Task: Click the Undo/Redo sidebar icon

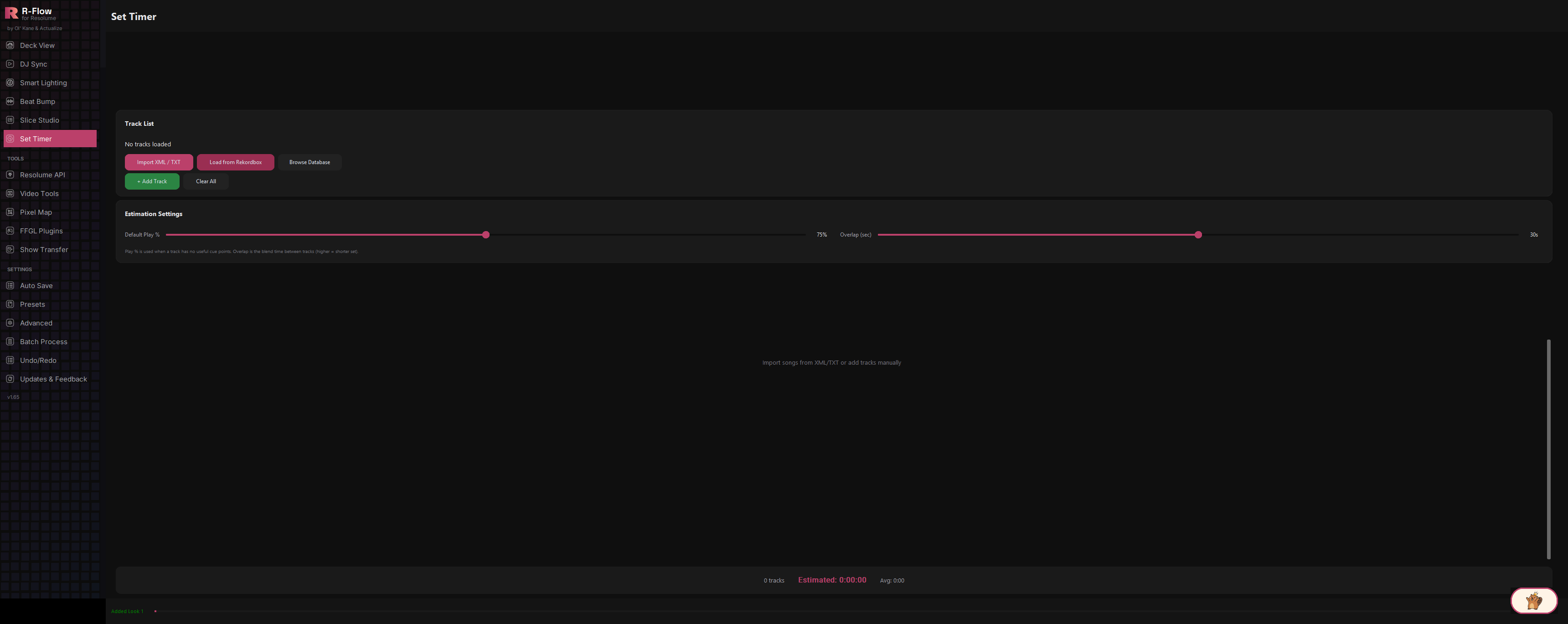Action: [x=10, y=361]
